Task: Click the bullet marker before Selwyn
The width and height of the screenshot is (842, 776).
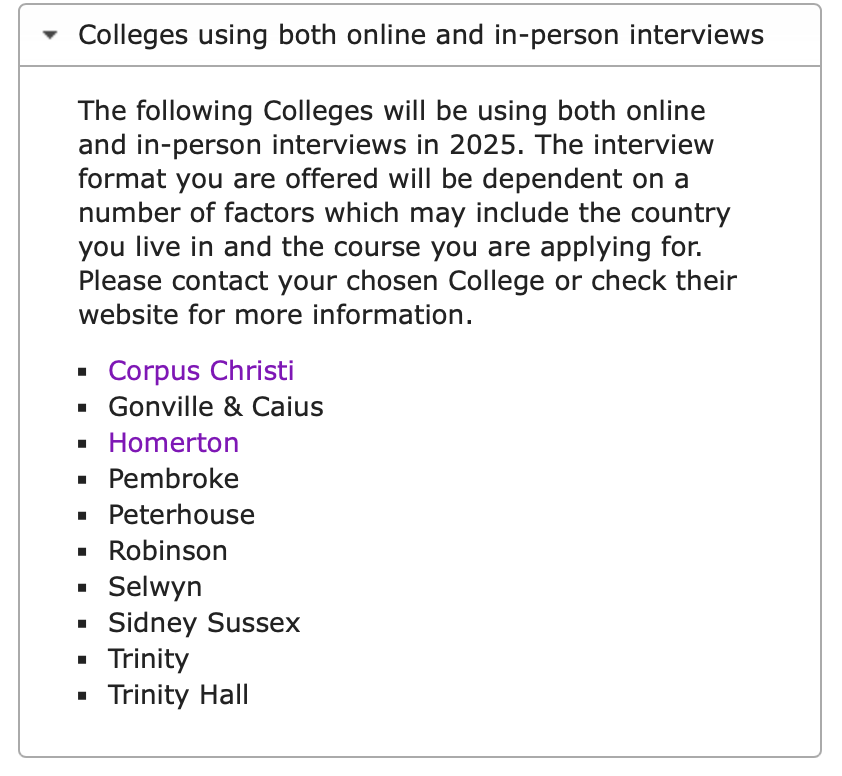Action: tap(83, 589)
